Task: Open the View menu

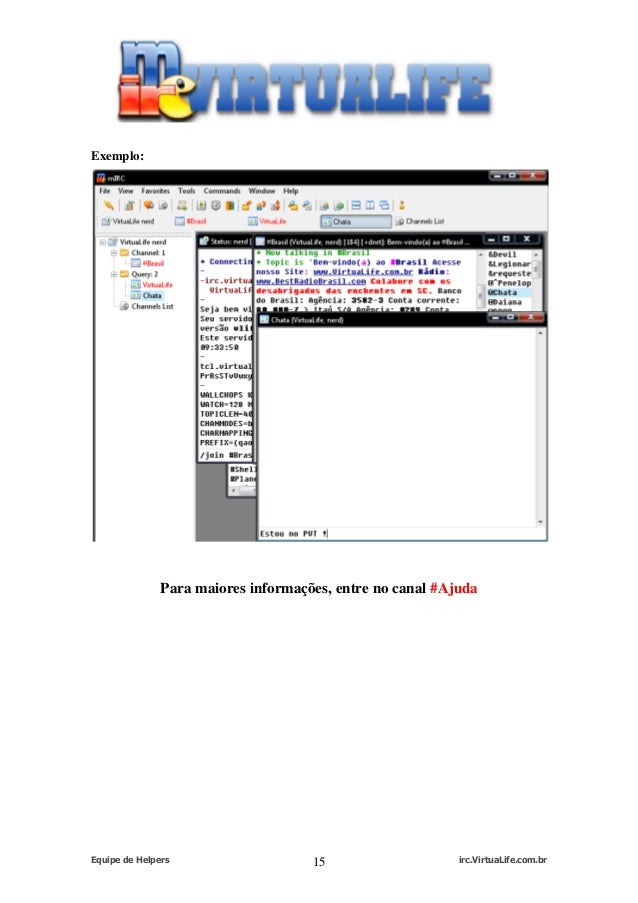Action: pos(126,191)
